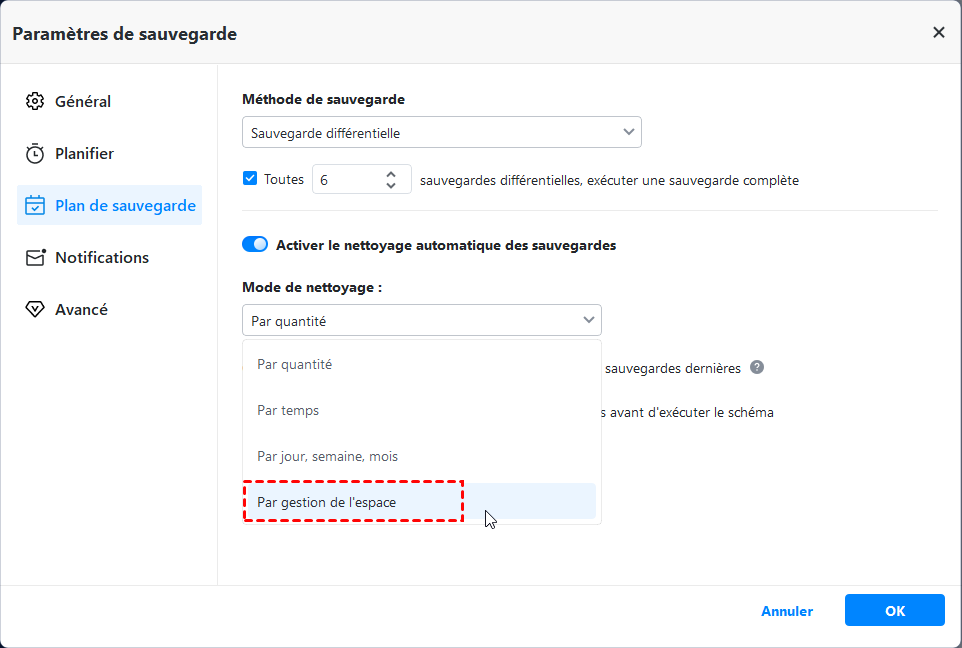Click the Avancé diamond icon
This screenshot has height=648, width=962.
pyautogui.click(x=35, y=310)
